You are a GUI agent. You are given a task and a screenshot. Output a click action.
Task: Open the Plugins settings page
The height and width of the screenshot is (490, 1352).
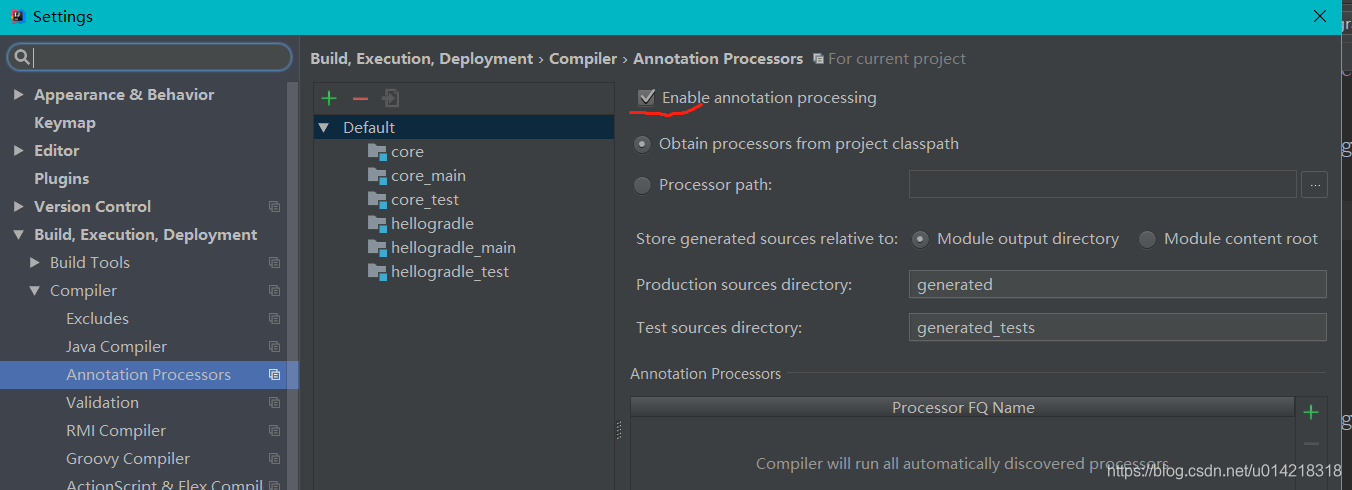[61, 179]
